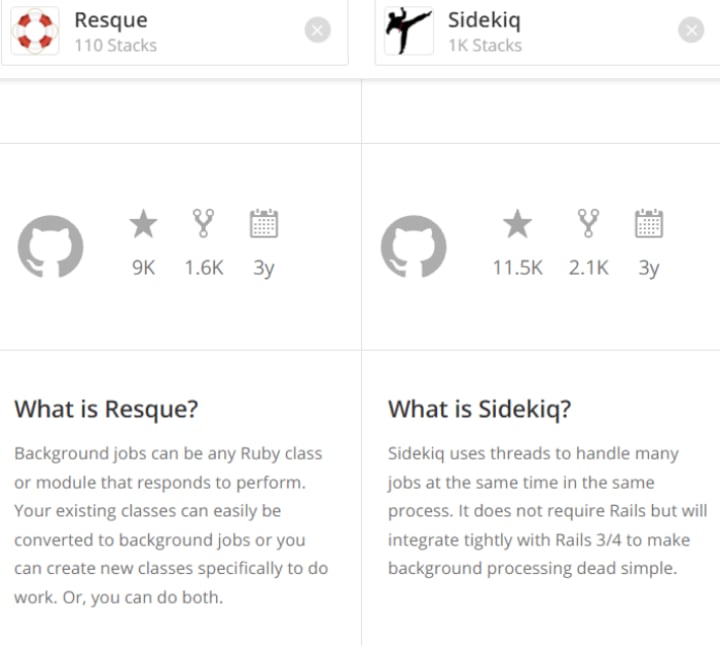Remove Sidekiq from comparison
The width and height of the screenshot is (720, 646).
click(691, 30)
